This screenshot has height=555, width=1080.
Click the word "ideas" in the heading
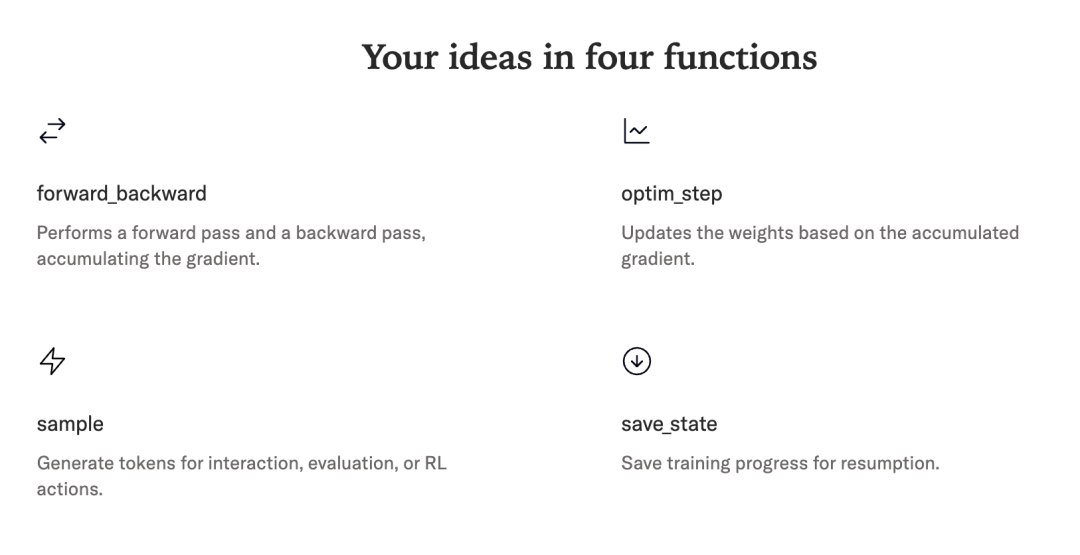click(x=504, y=57)
